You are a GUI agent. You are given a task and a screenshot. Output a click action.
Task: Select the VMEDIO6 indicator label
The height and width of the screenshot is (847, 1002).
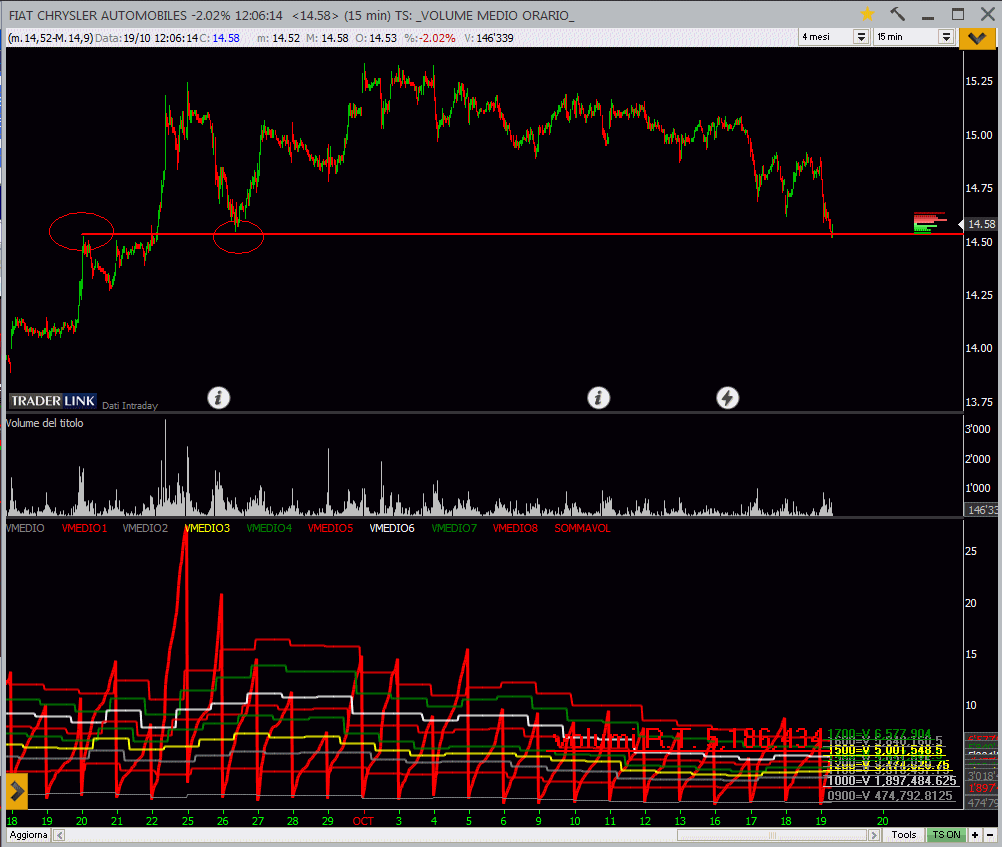point(392,528)
